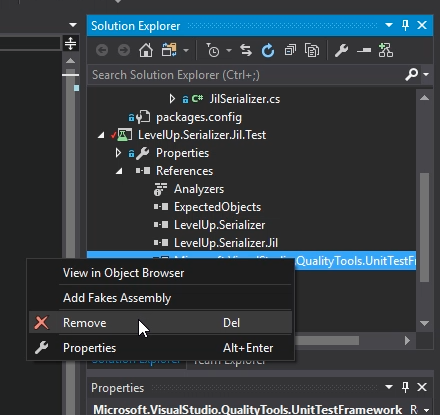
Task: Select the packages.config file
Action: click(x=199, y=117)
